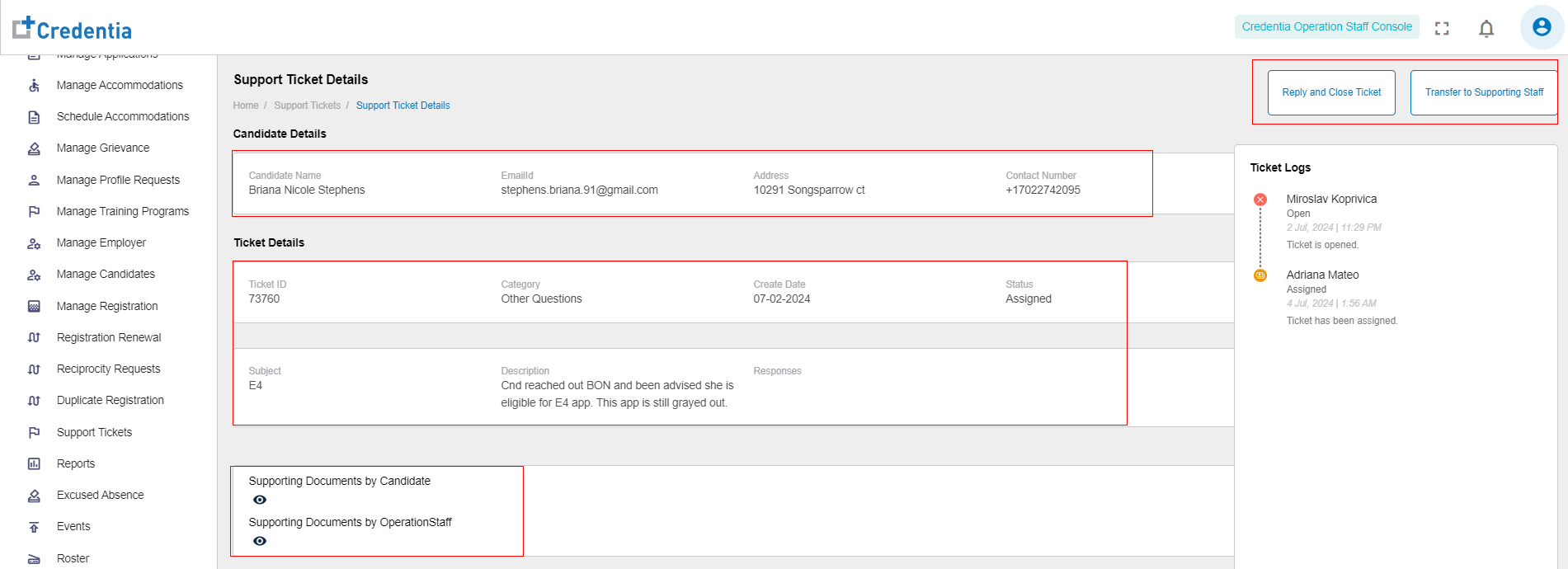Click Credentia Operation Staff Console label

pyautogui.click(x=1326, y=27)
